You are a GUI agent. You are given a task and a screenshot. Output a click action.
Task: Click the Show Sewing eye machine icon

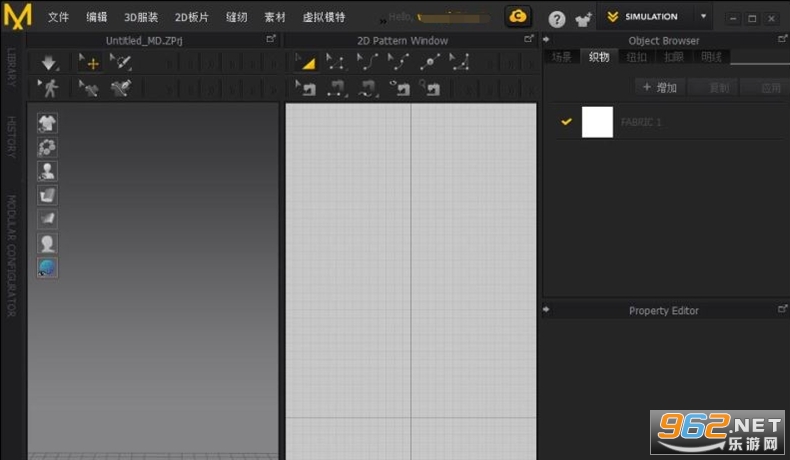tap(399, 89)
